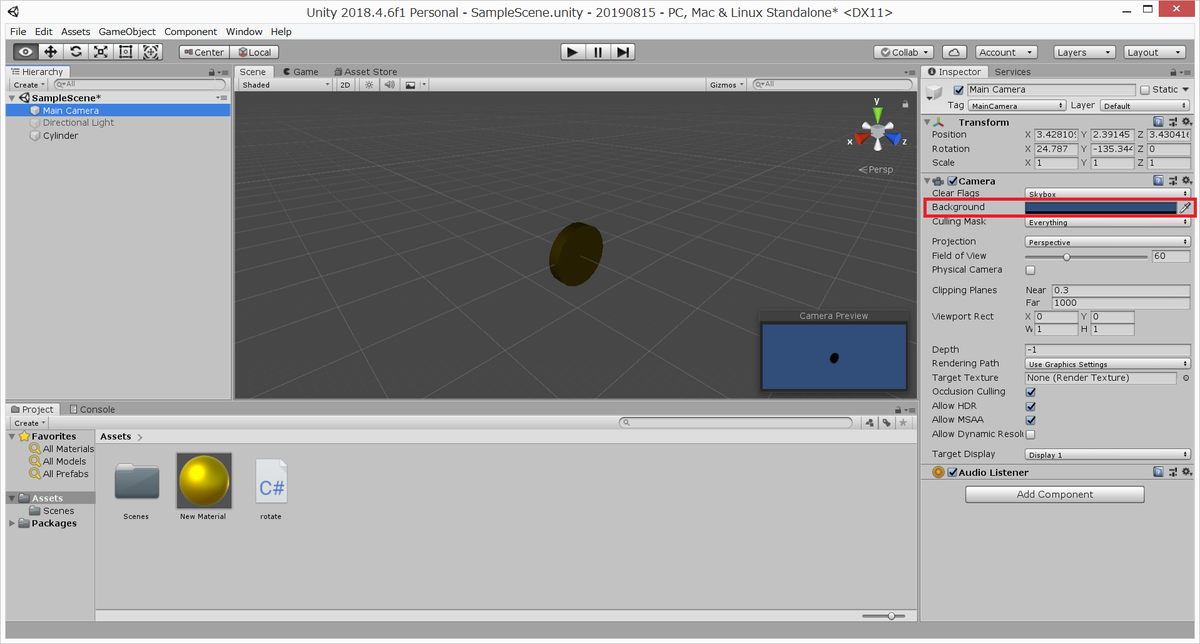Click the Step frame button
The height and width of the screenshot is (644, 1200).
(623, 52)
